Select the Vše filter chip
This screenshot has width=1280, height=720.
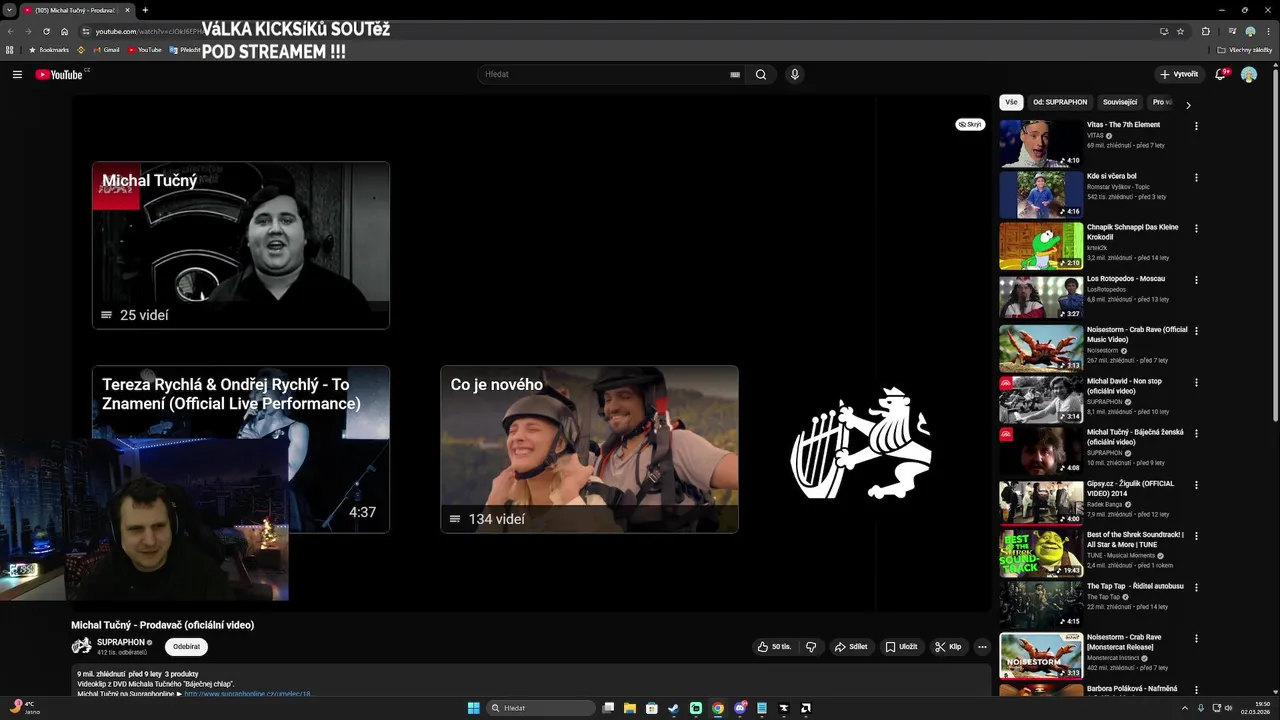pos(1011,102)
